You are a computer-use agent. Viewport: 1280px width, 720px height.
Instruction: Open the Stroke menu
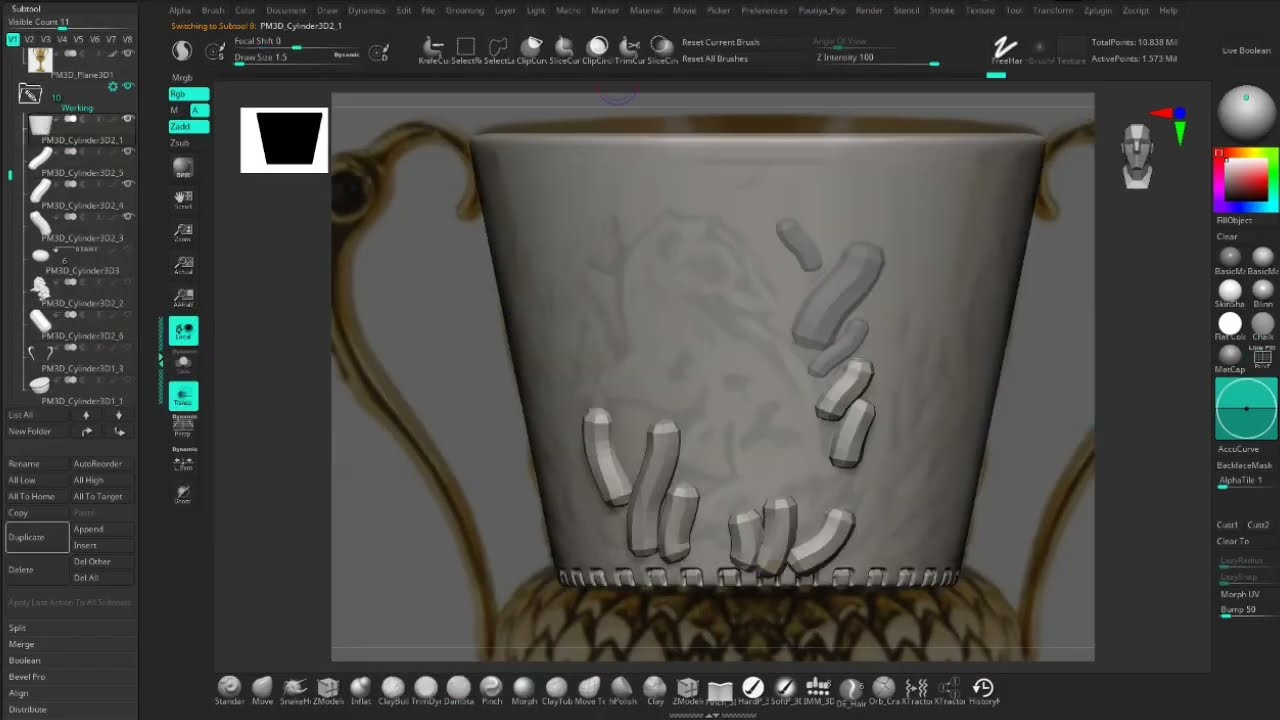coord(942,10)
